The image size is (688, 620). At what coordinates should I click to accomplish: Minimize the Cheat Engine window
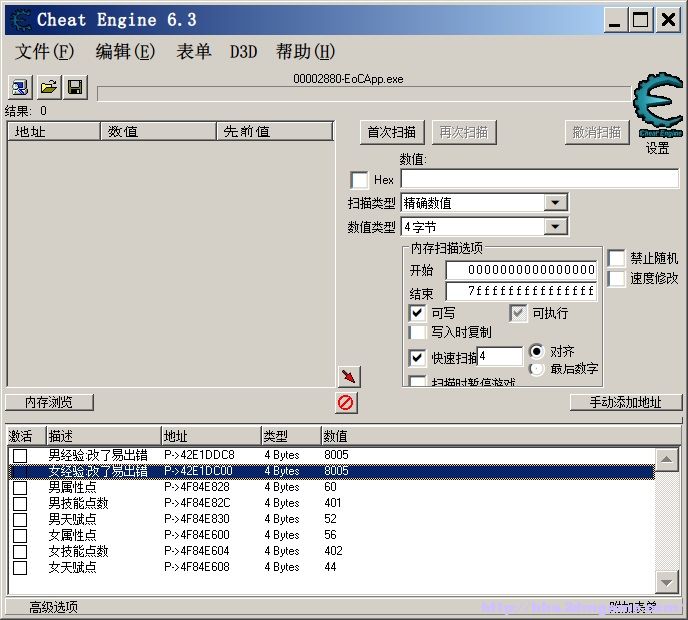click(x=615, y=20)
